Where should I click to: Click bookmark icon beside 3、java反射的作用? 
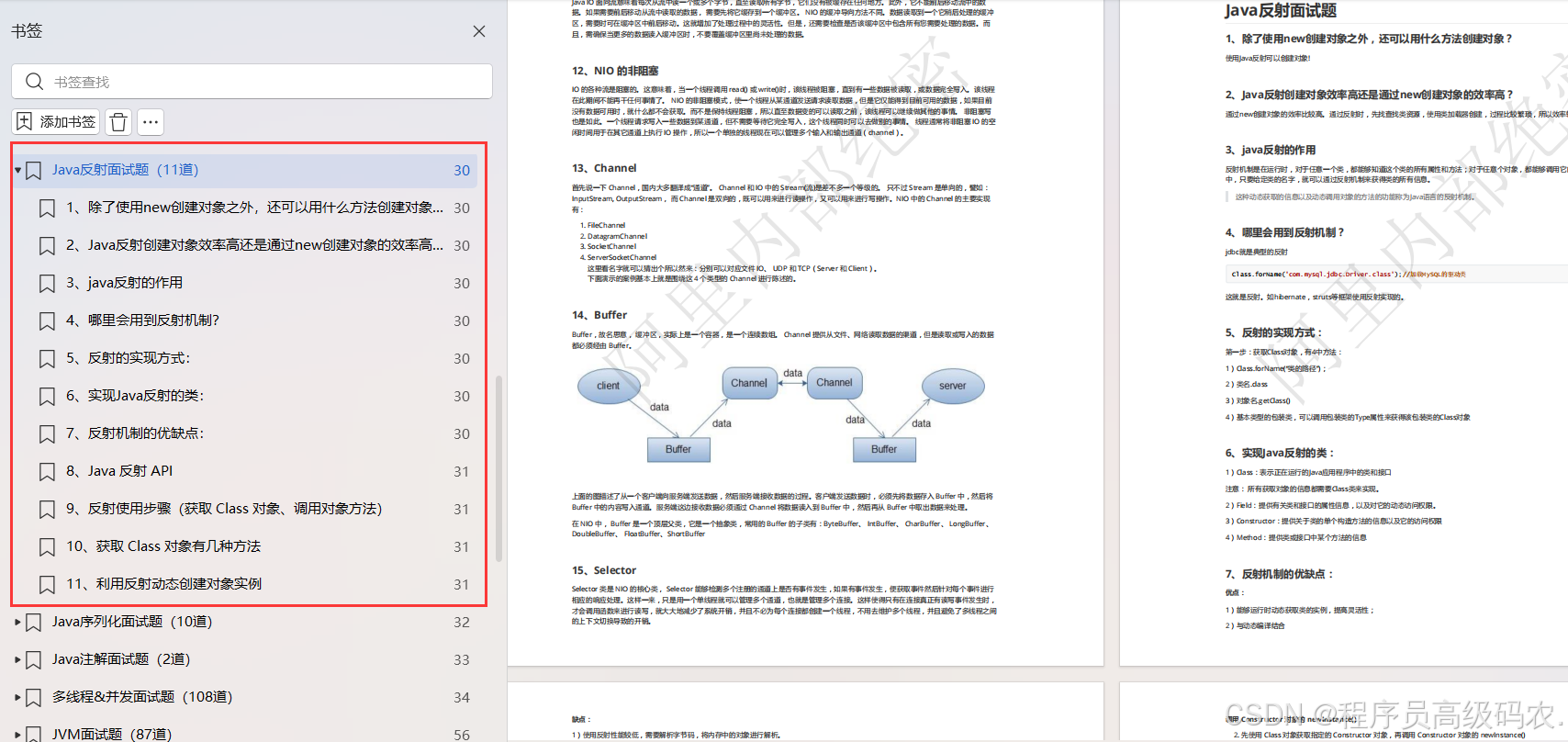47,284
